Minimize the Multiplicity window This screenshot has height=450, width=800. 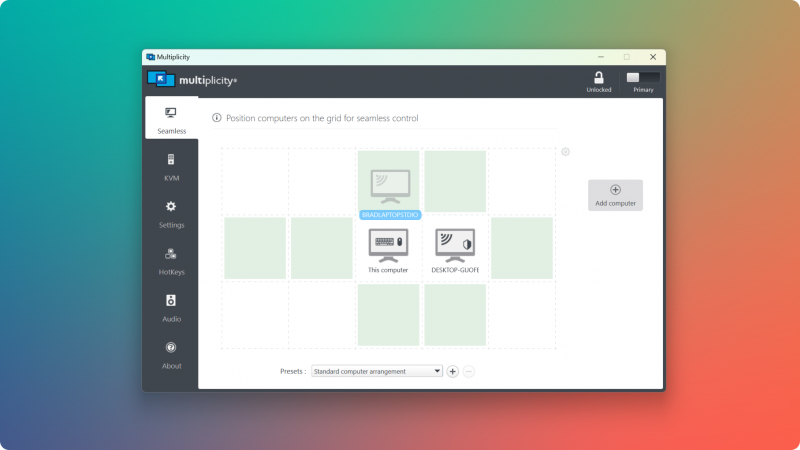(601, 57)
